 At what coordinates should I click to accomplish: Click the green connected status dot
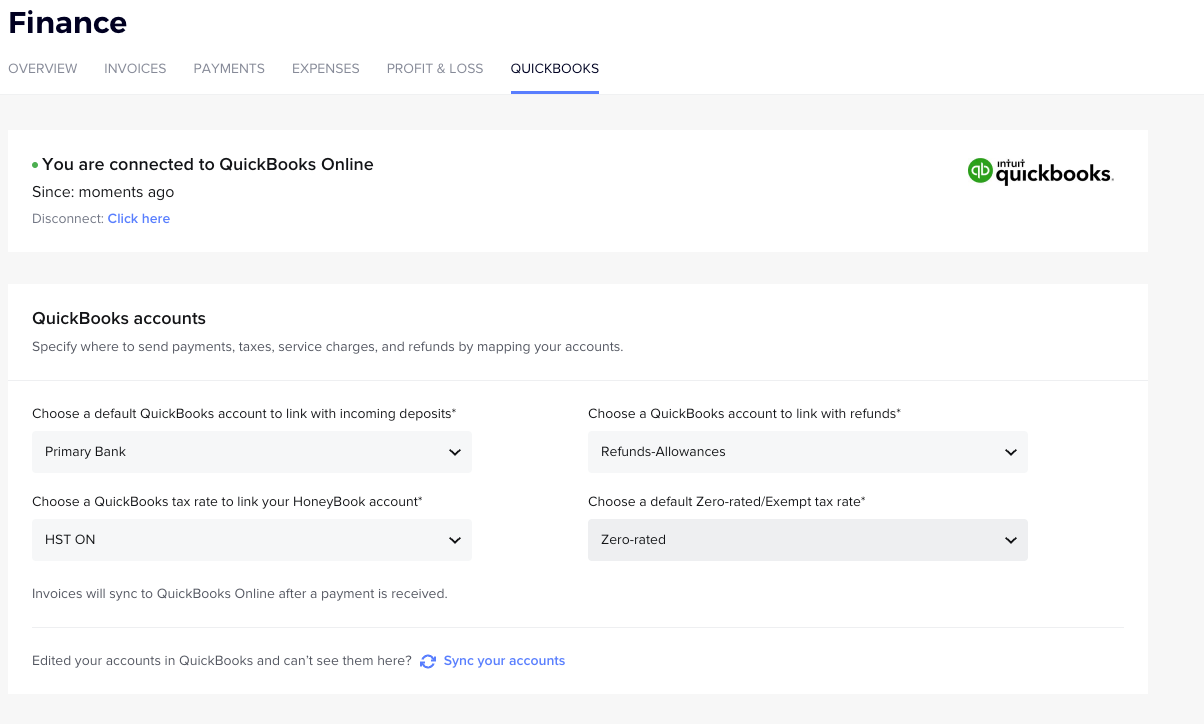coord(35,165)
